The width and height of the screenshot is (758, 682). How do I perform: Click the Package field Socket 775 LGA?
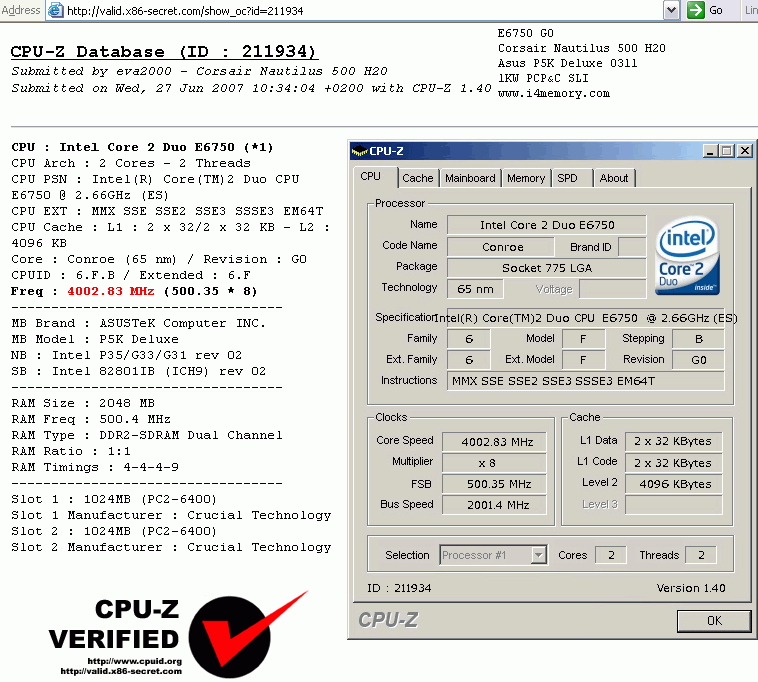coord(547,268)
